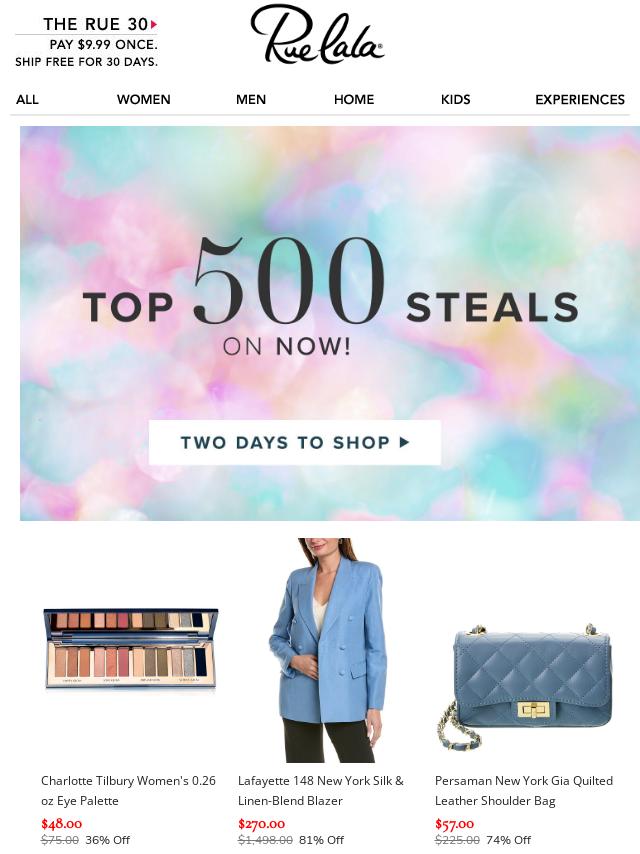Click the Top 500 Steals banner
The image size is (640, 854).
coord(330,324)
